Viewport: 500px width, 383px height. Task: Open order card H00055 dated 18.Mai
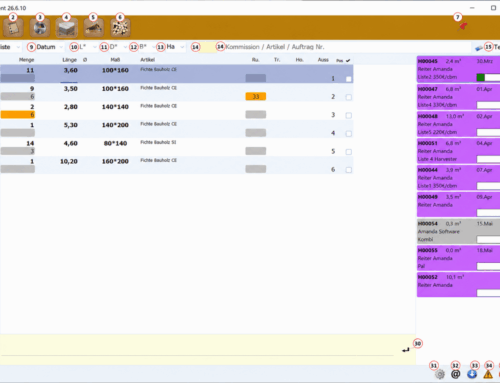458,258
